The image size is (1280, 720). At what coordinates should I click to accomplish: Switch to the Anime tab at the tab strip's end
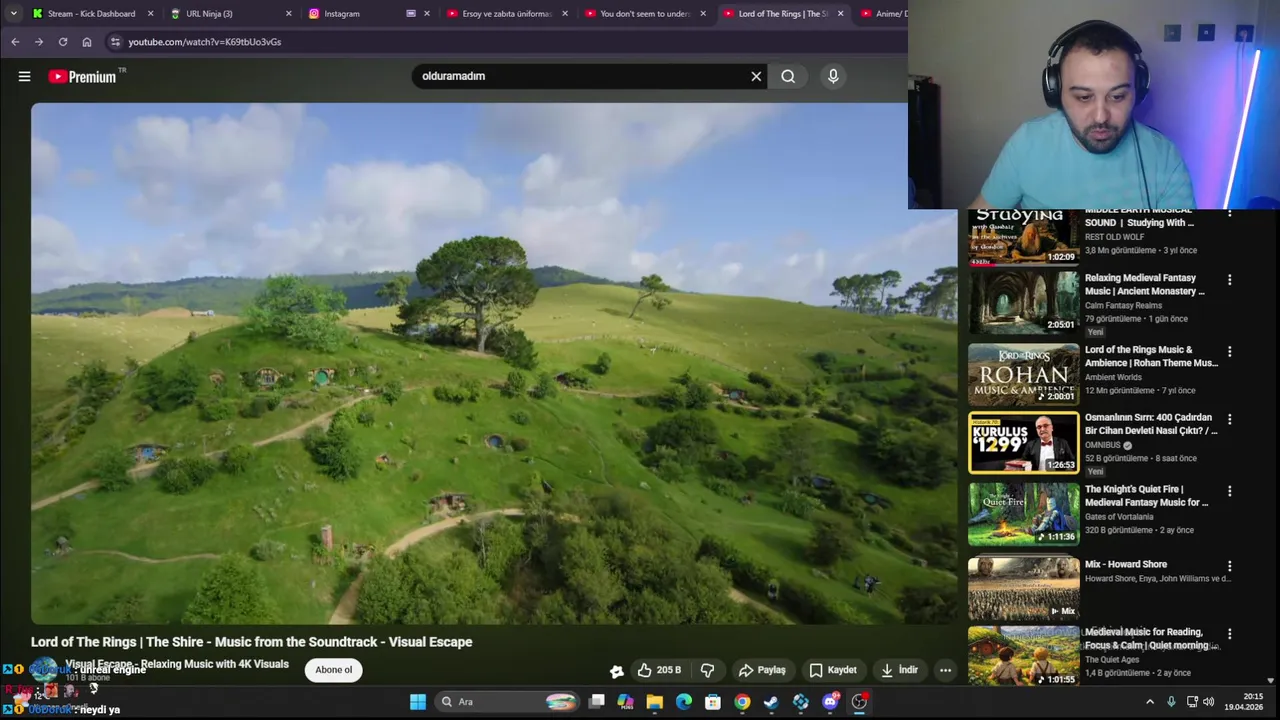884,14
